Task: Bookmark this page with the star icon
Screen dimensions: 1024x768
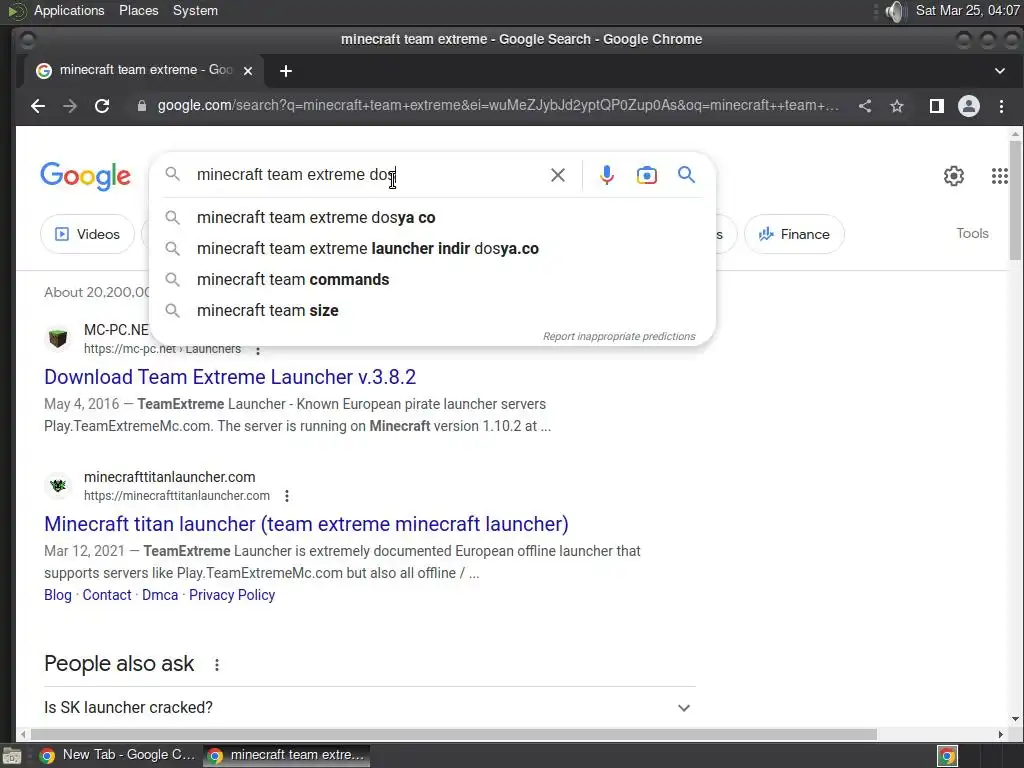Action: [897, 106]
